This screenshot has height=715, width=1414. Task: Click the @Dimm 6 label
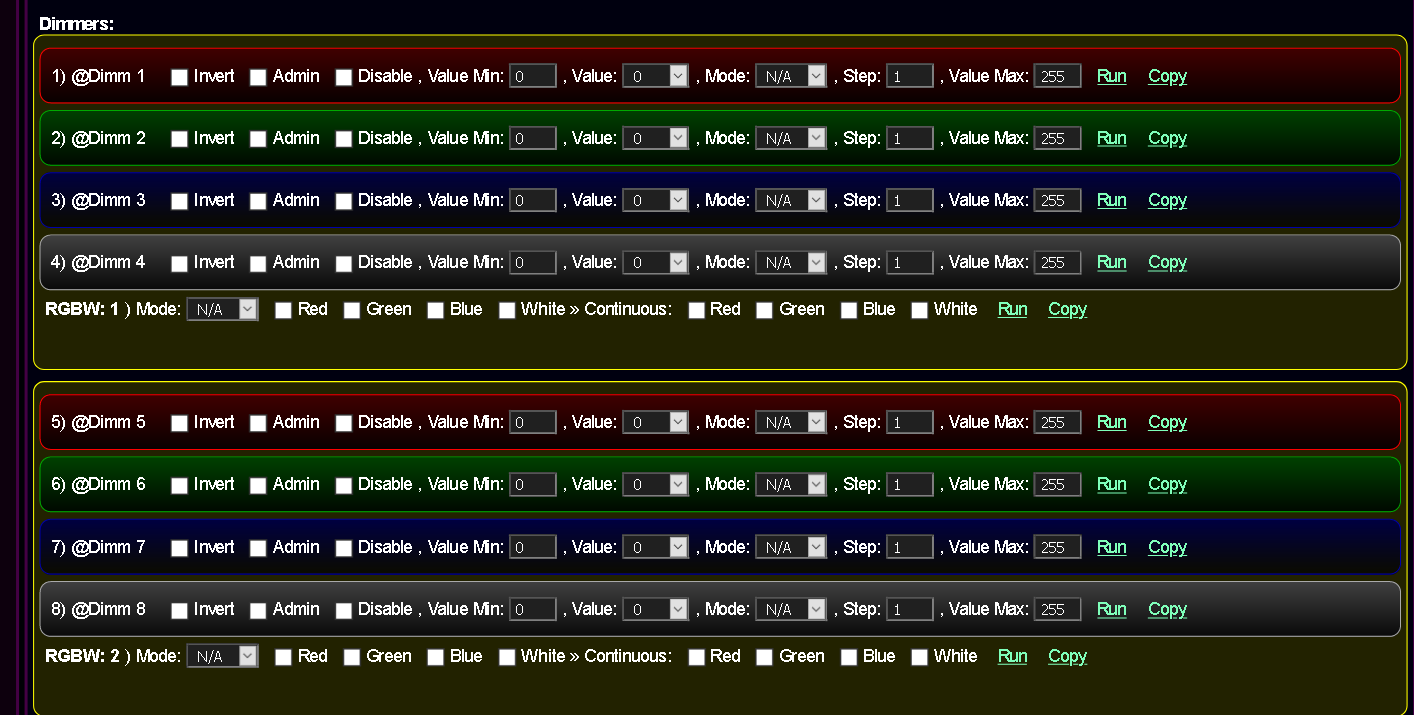pos(108,484)
